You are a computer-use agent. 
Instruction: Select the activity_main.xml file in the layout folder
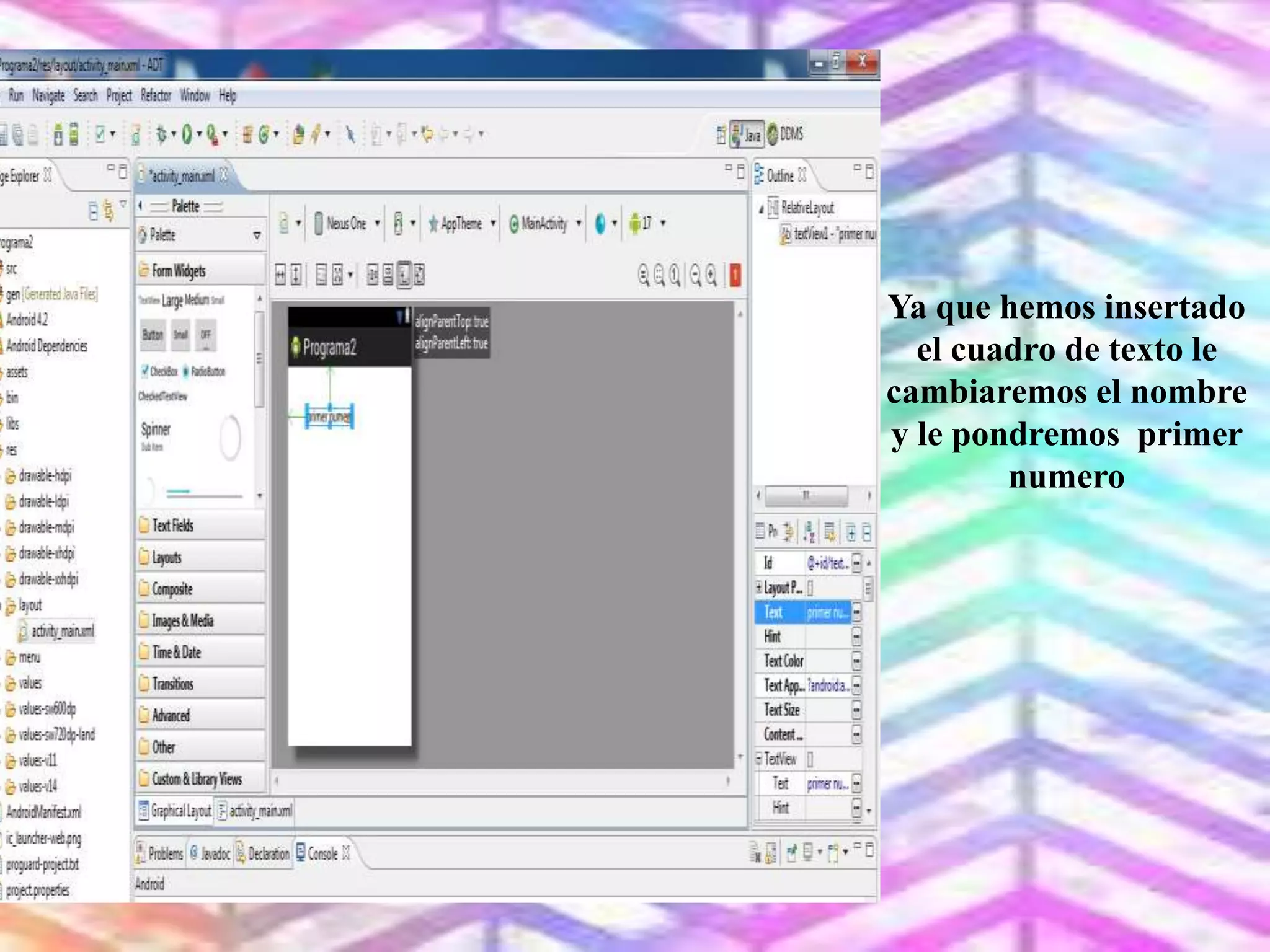click(62, 631)
